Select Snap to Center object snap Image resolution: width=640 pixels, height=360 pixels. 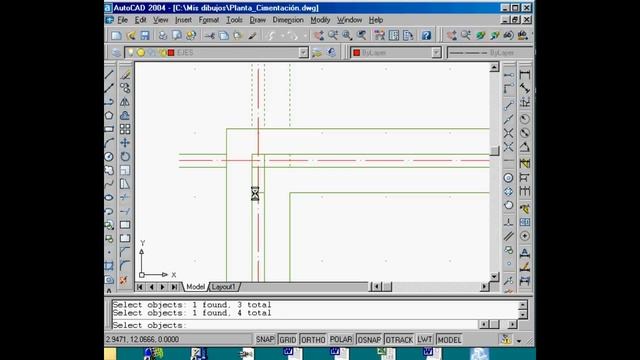[x=508, y=178]
